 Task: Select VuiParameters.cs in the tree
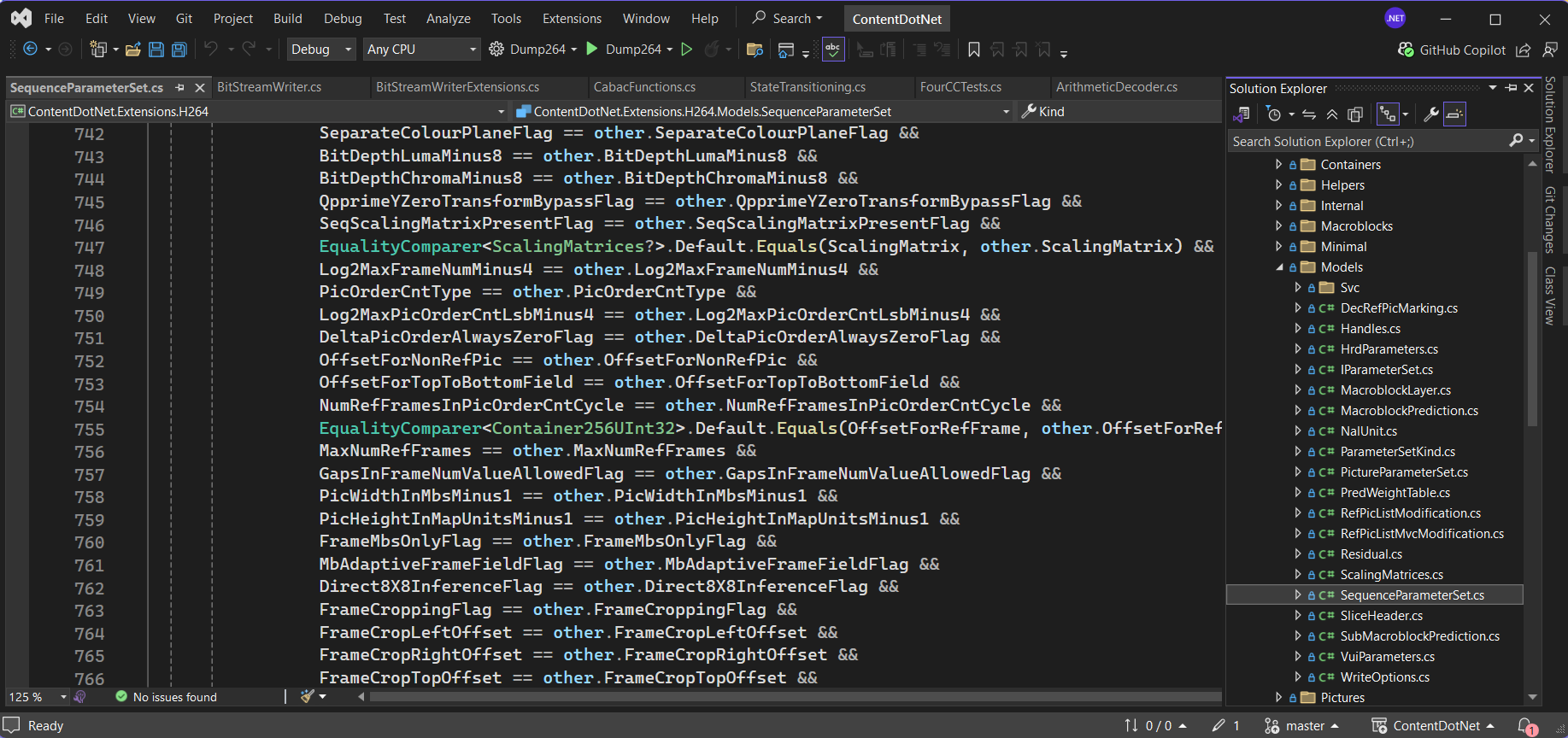[x=1387, y=657]
